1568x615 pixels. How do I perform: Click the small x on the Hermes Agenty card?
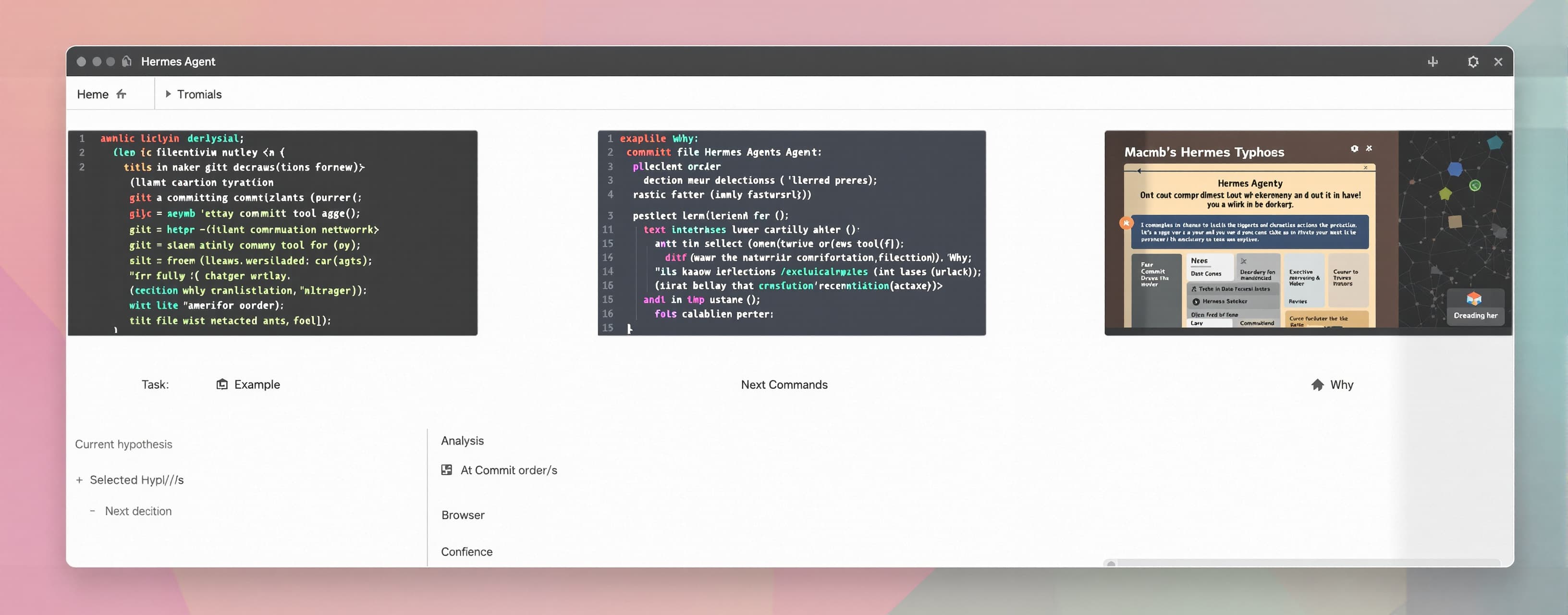coord(1366,168)
